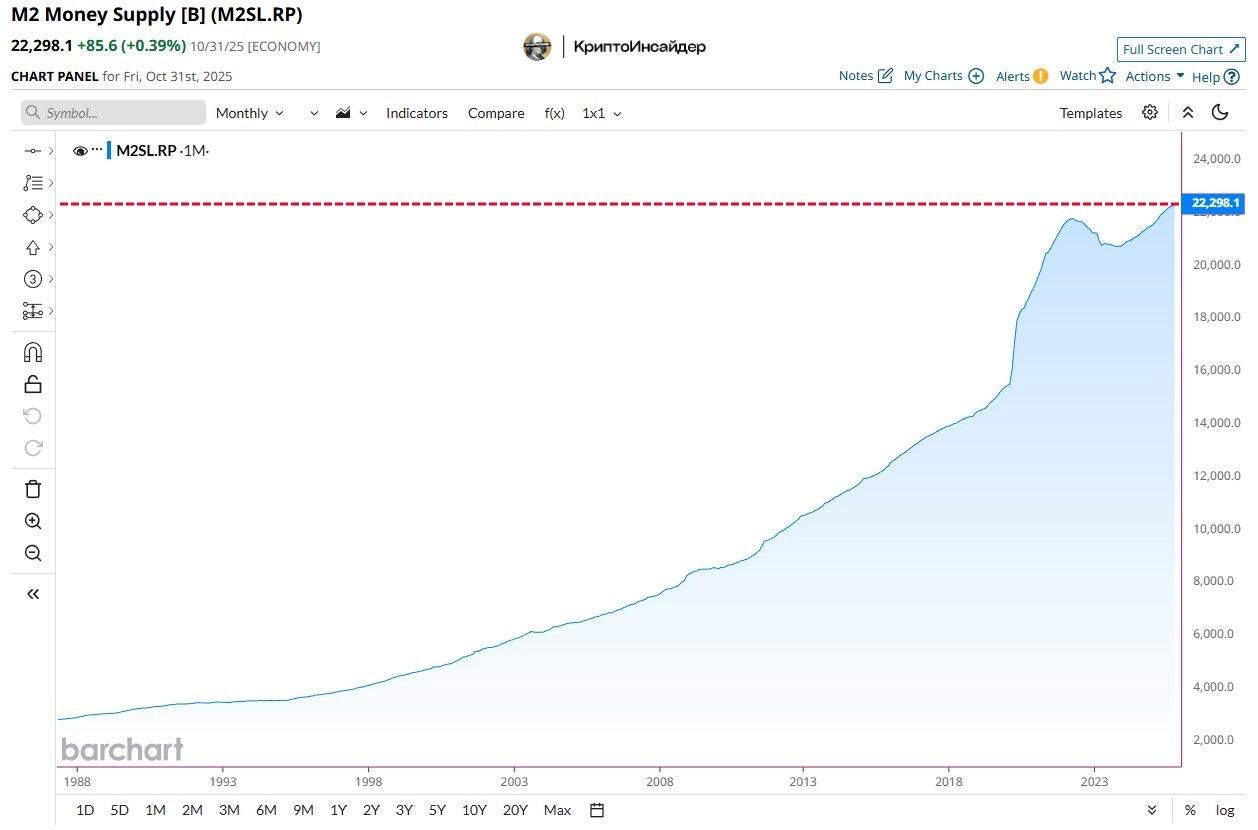The image size is (1258, 830).
Task: Click the Symbol search input field
Action: pyautogui.click(x=113, y=113)
